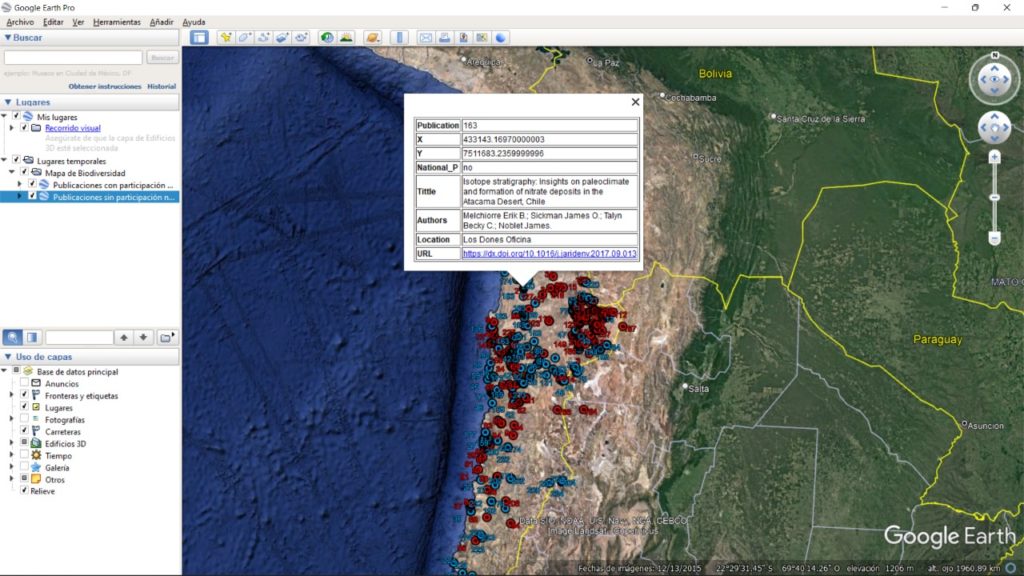The width and height of the screenshot is (1024, 576).
Task: Click the save image toolbar icon
Action: (x=464, y=38)
